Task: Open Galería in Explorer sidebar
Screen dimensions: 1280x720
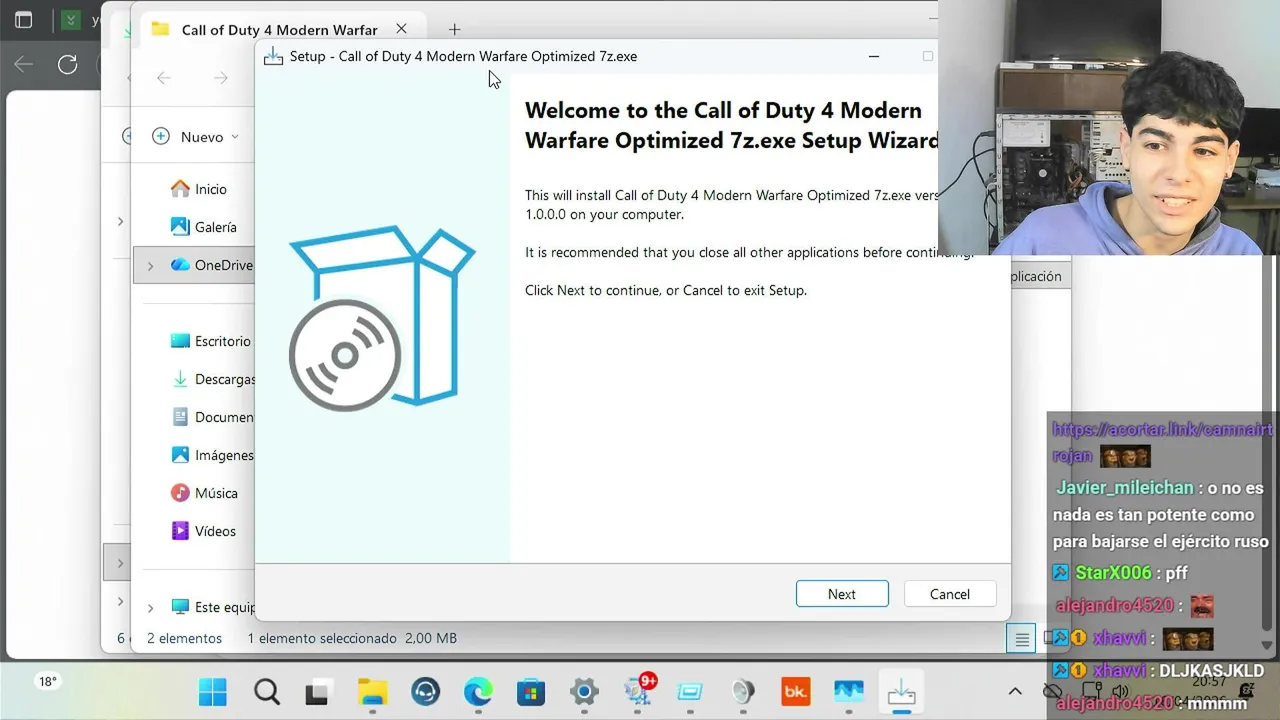Action: (x=215, y=227)
